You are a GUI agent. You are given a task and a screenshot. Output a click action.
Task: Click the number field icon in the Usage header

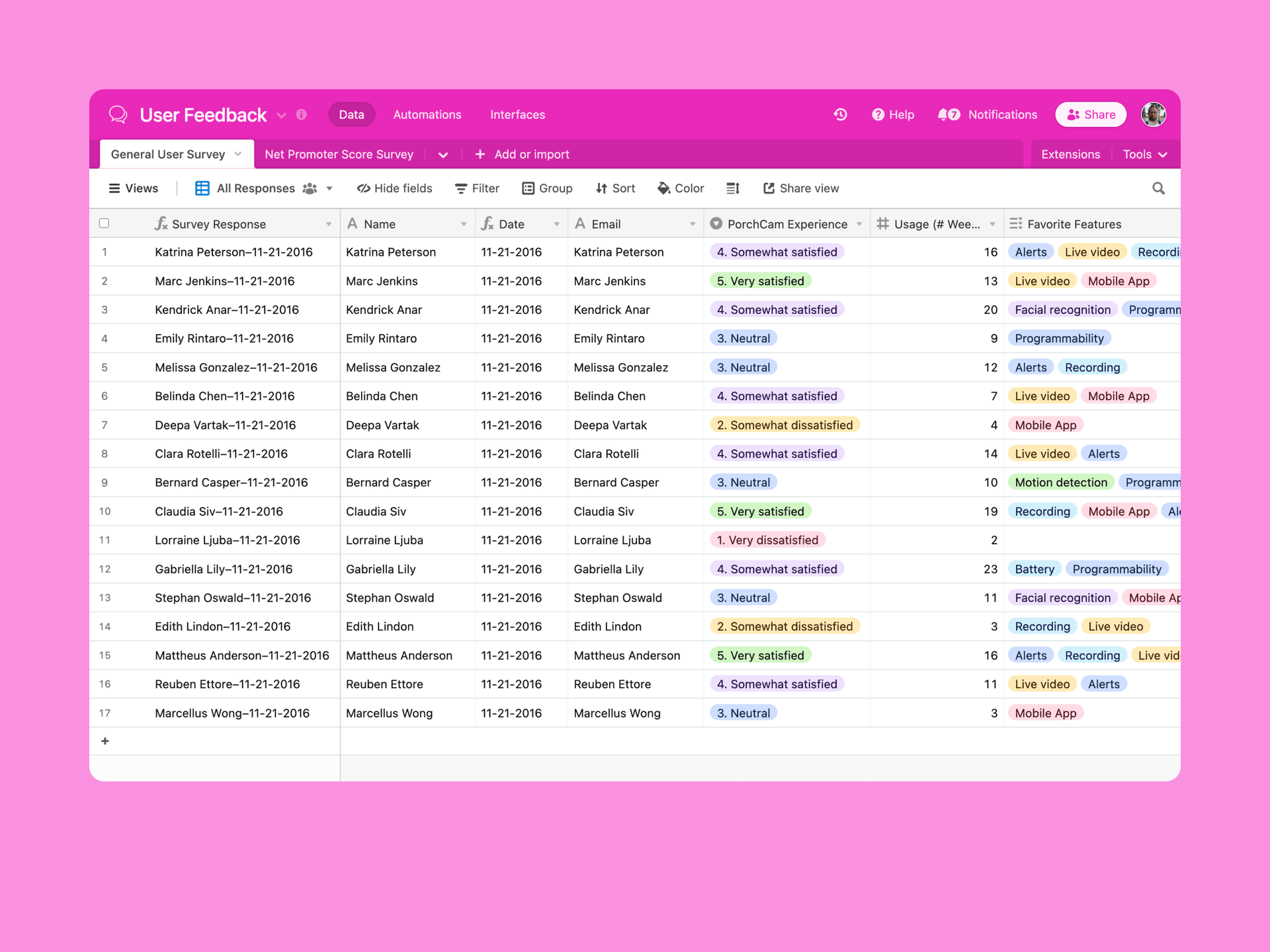pyautogui.click(x=882, y=223)
